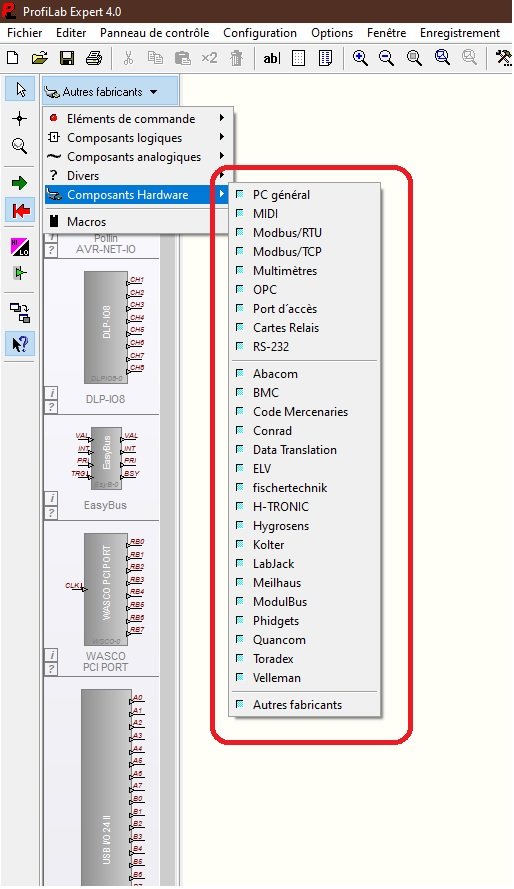Viewport: 514px width, 889px height.
Task: Choose MIDI in hardware submenu
Action: coord(305,214)
